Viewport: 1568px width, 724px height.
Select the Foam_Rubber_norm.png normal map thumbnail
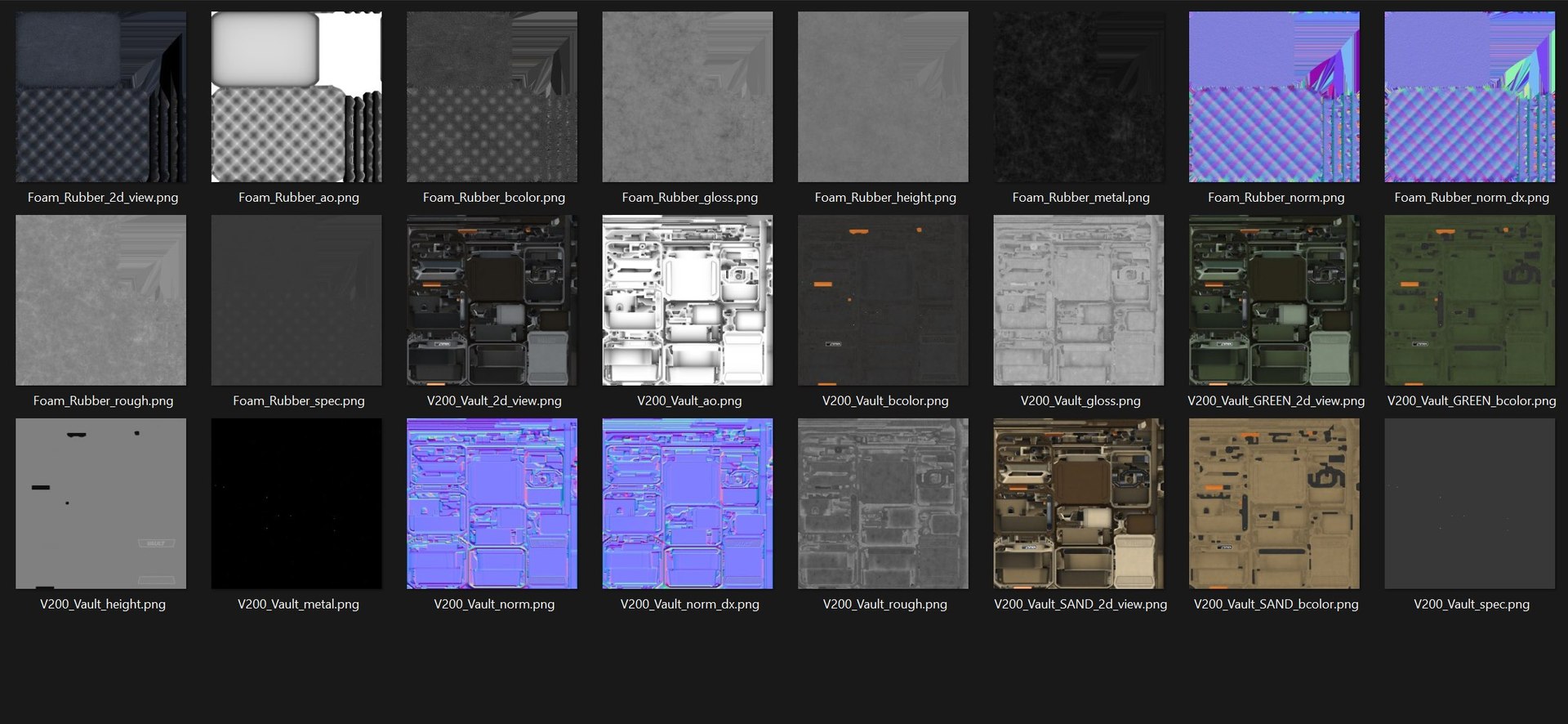(x=1274, y=96)
